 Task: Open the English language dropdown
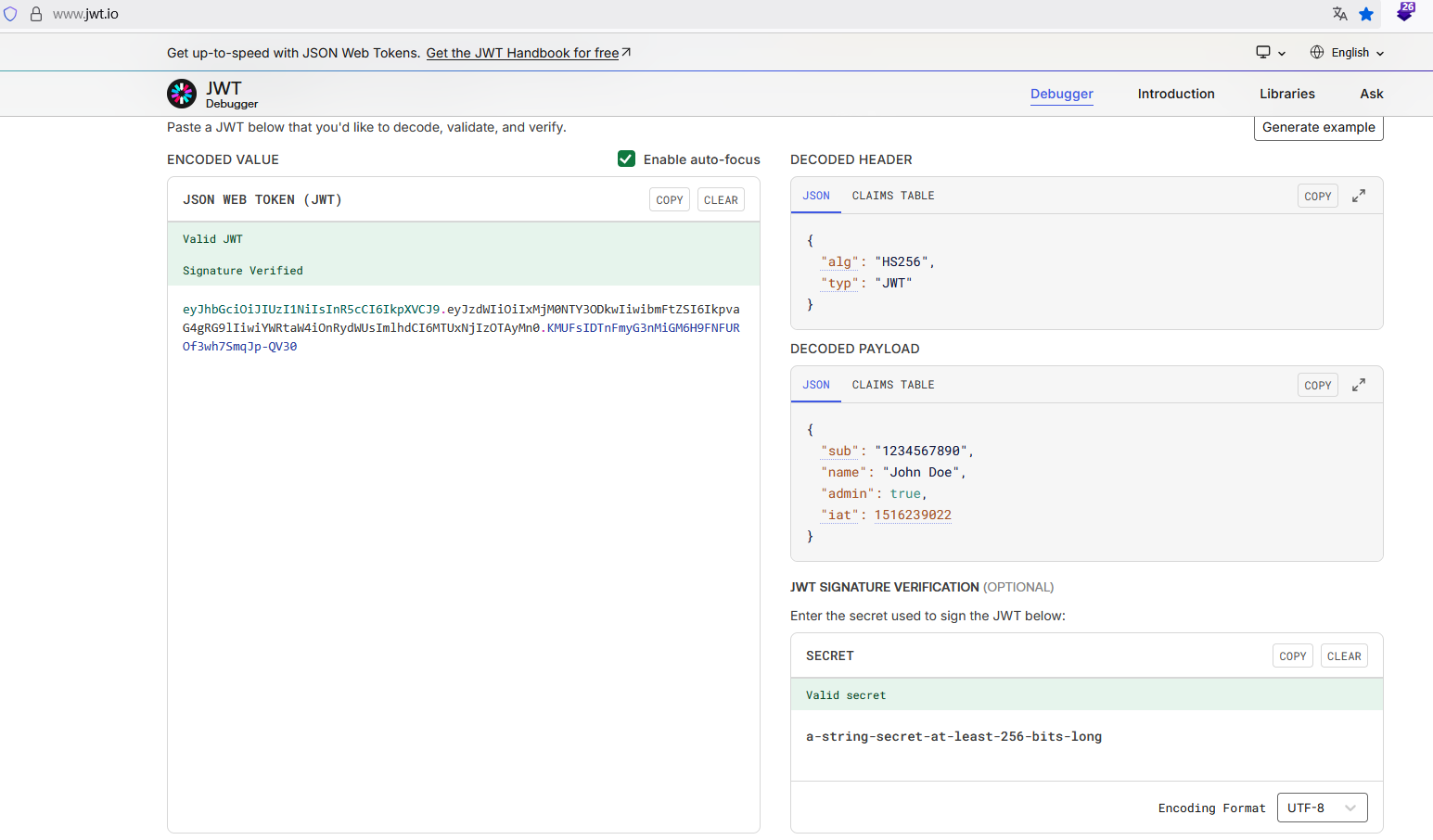pyautogui.click(x=1348, y=53)
